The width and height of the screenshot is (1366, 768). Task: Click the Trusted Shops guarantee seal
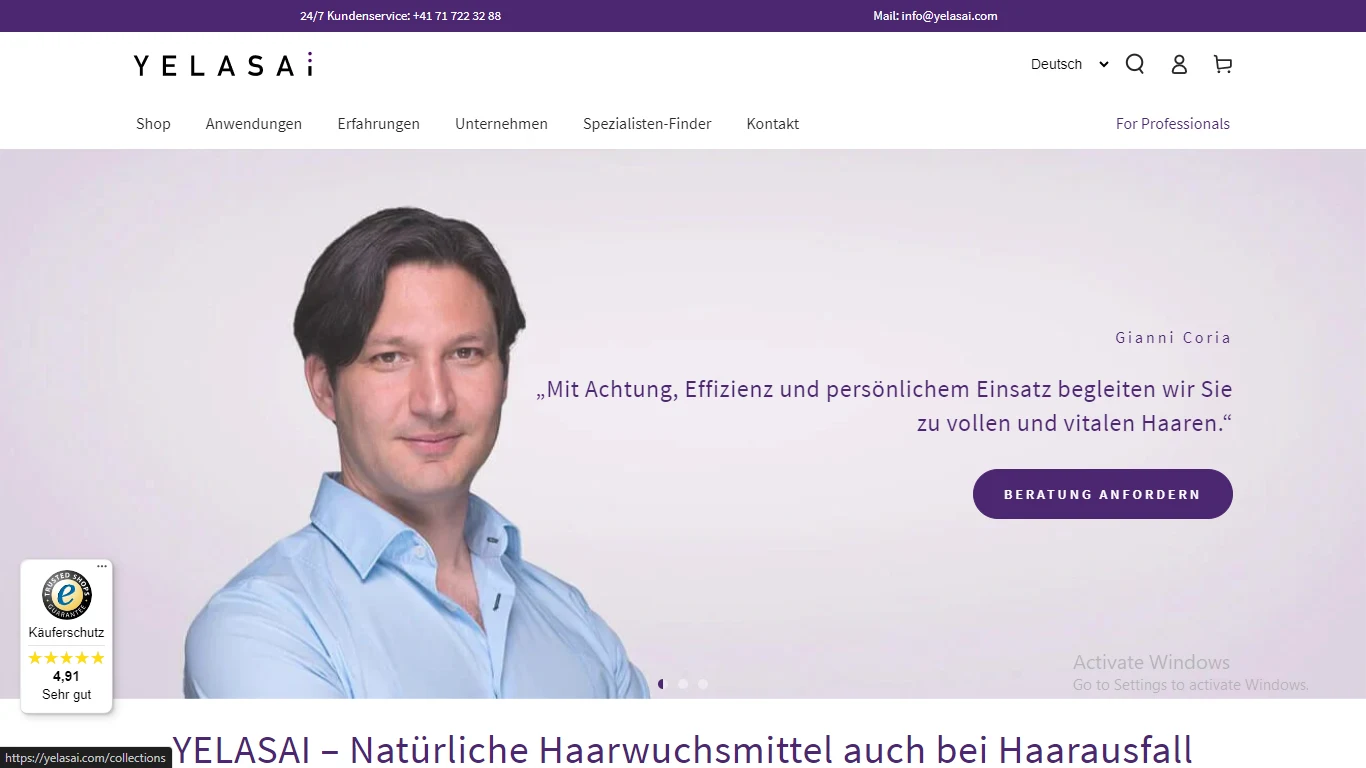67,595
